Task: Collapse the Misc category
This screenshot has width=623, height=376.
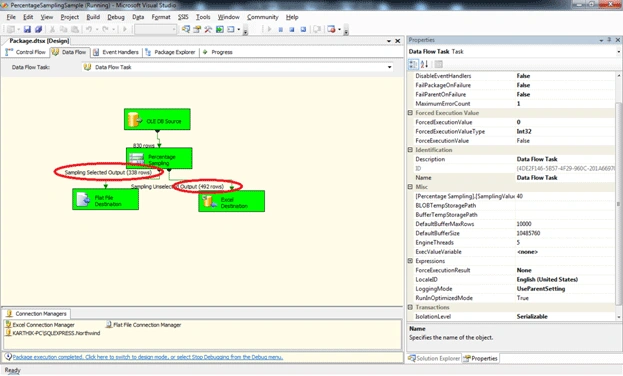Action: point(410,187)
